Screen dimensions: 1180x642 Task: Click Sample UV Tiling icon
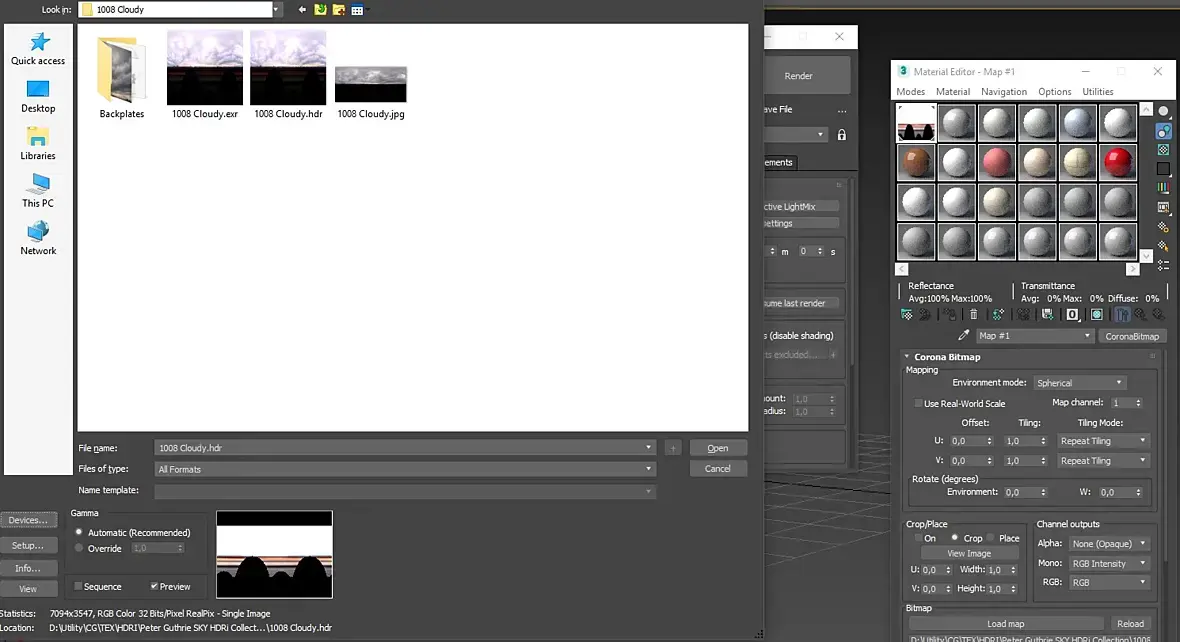click(x=1163, y=169)
